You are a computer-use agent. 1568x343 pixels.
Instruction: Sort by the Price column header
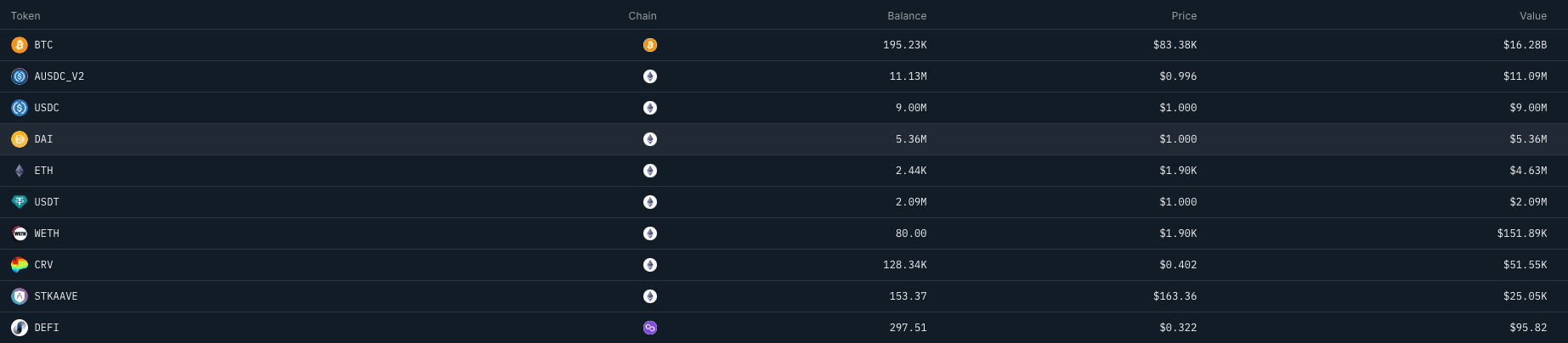coord(1184,16)
